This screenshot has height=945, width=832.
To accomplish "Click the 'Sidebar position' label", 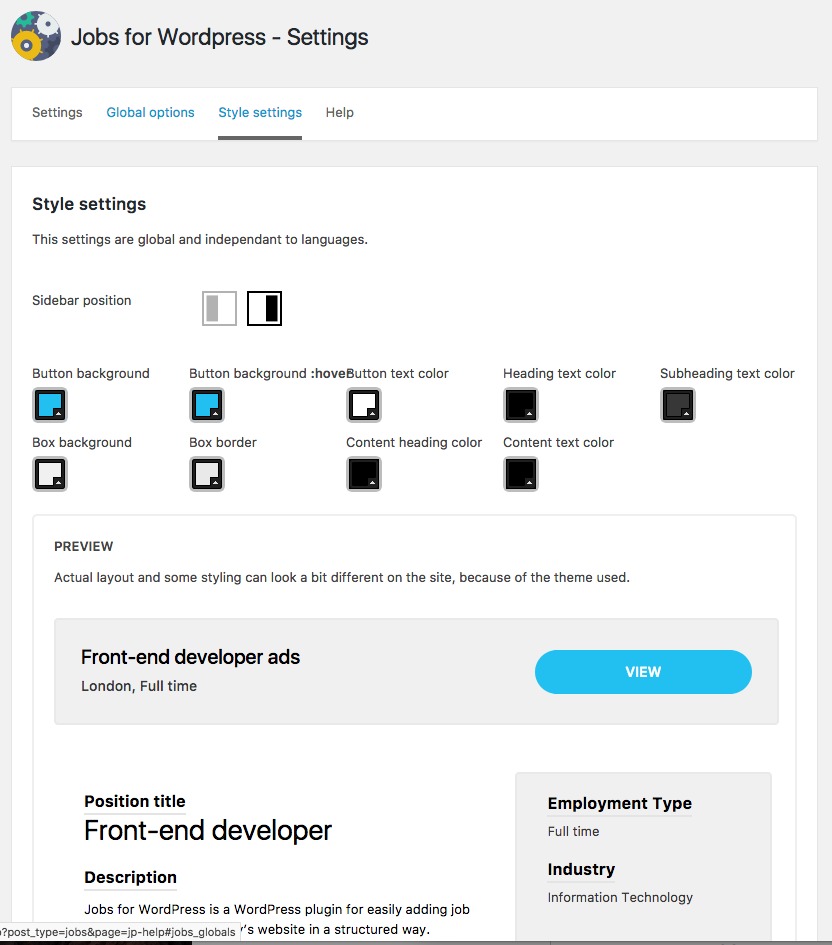I will [81, 301].
